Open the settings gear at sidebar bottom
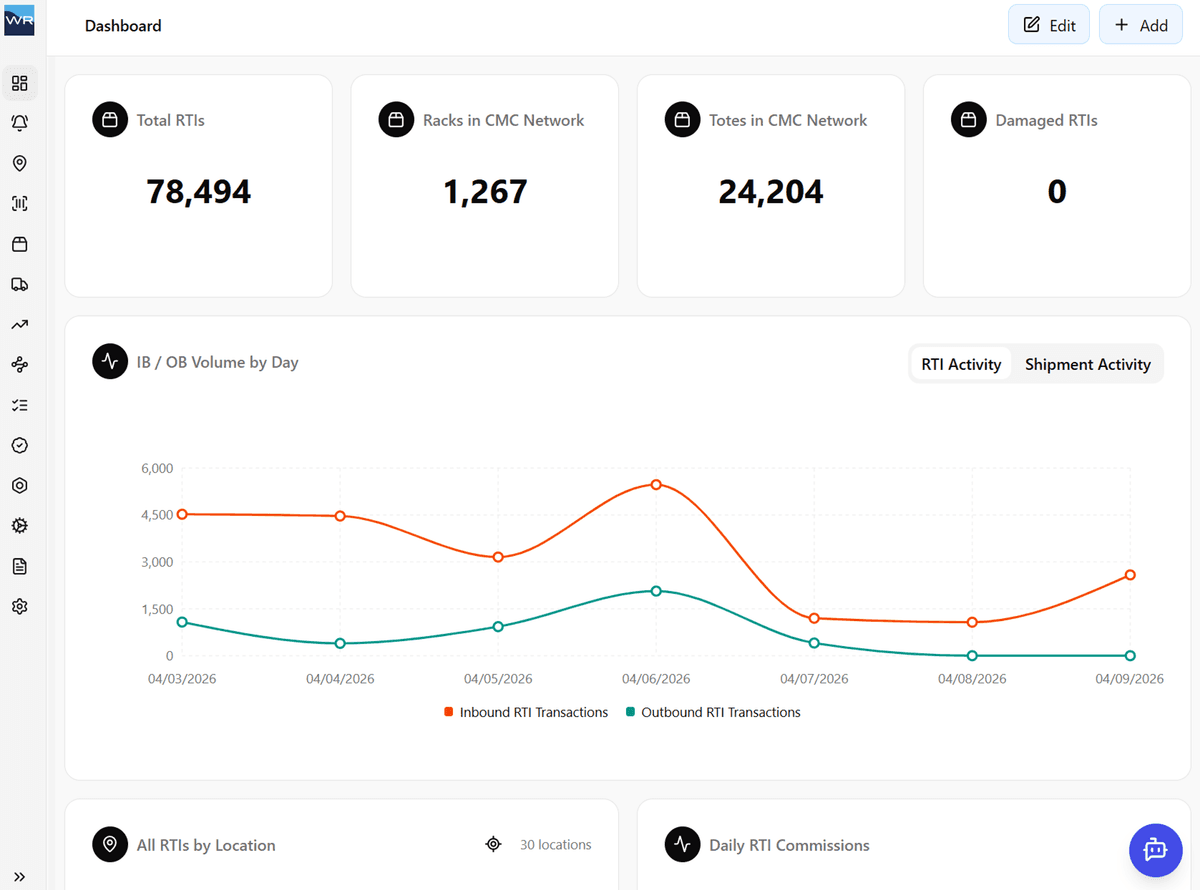This screenshot has width=1200, height=890. [x=20, y=605]
